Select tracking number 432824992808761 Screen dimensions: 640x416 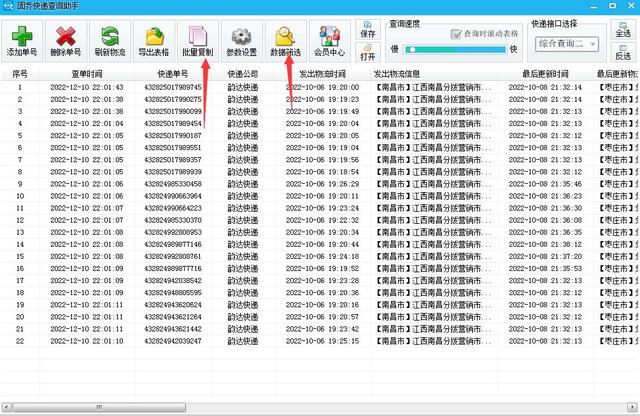coord(173,256)
